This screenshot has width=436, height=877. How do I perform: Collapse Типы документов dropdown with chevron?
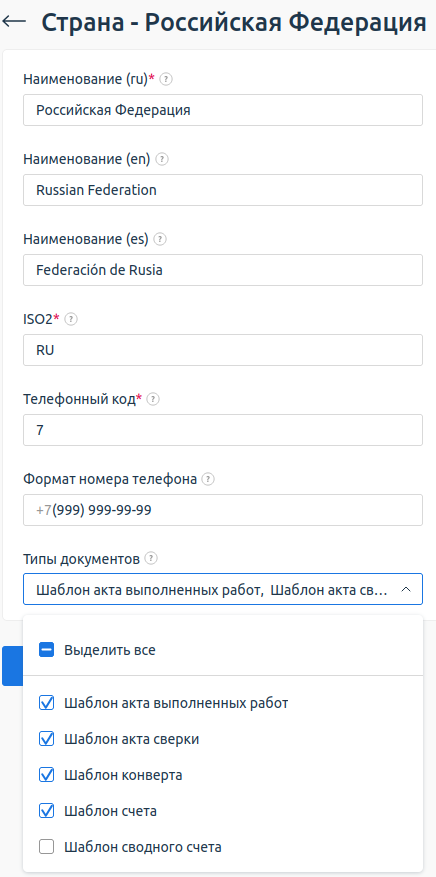coord(406,590)
